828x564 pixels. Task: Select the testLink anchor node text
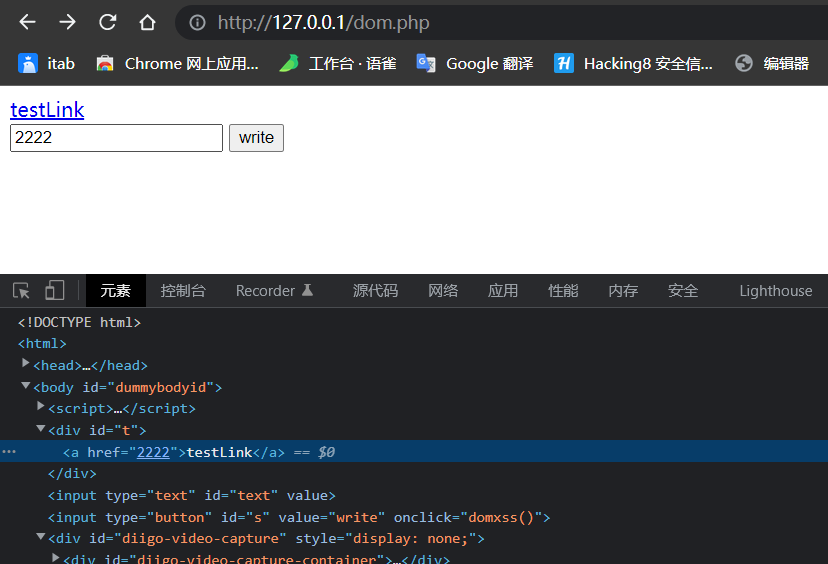[219, 453]
